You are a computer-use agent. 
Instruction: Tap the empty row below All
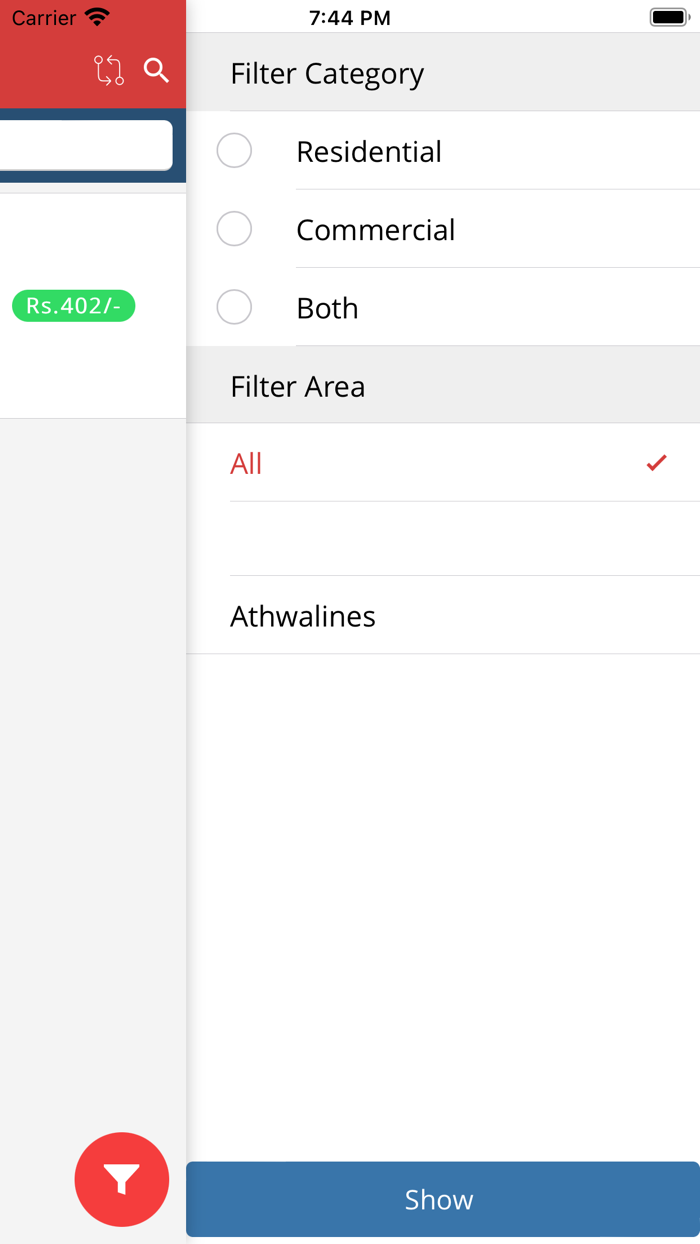pyautogui.click(x=440, y=539)
